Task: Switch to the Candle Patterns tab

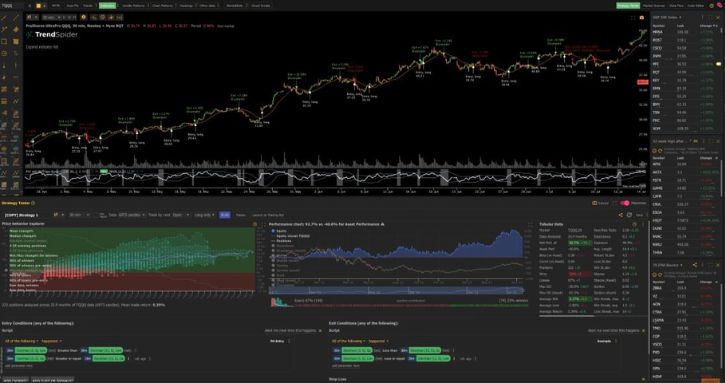Action: (x=134, y=6)
